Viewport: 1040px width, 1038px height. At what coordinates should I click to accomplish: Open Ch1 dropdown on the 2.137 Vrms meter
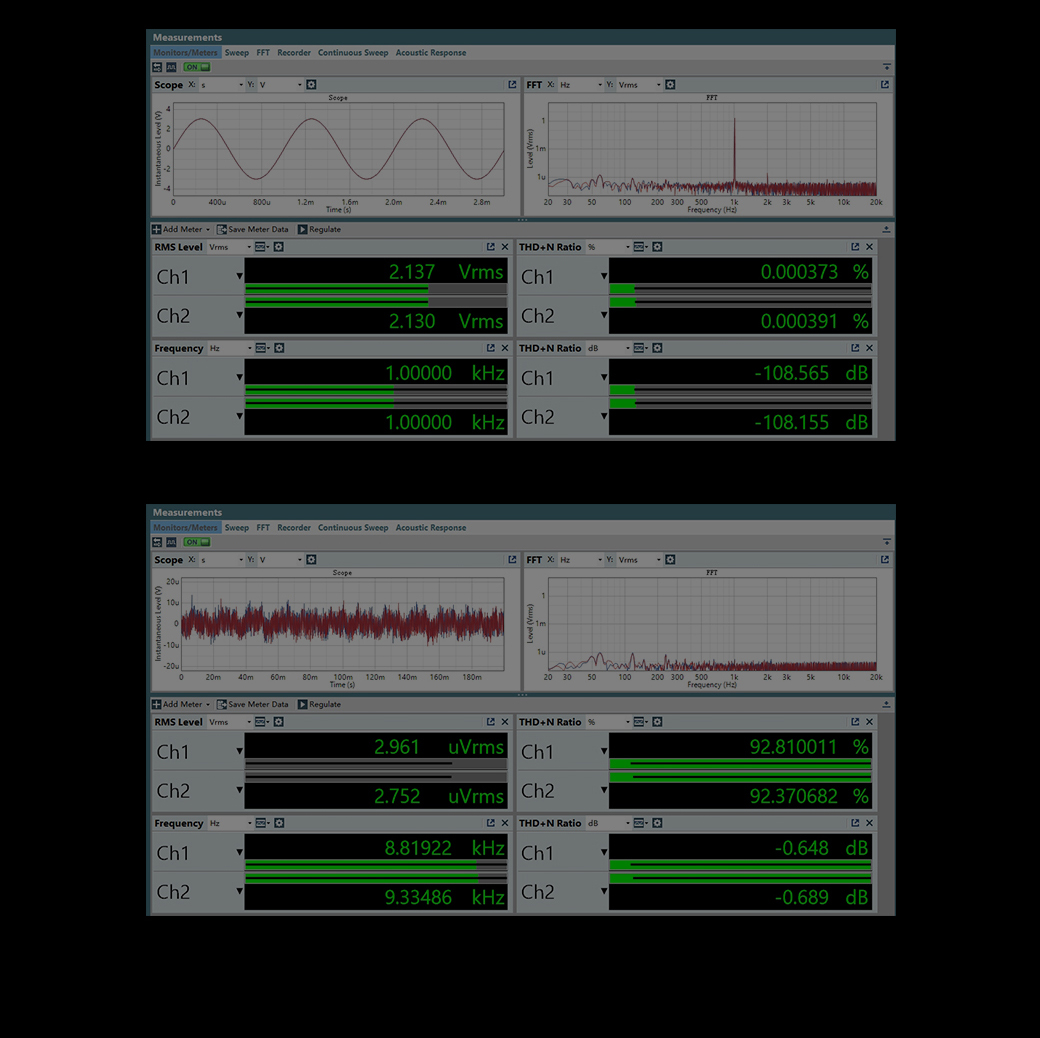pyautogui.click(x=239, y=277)
